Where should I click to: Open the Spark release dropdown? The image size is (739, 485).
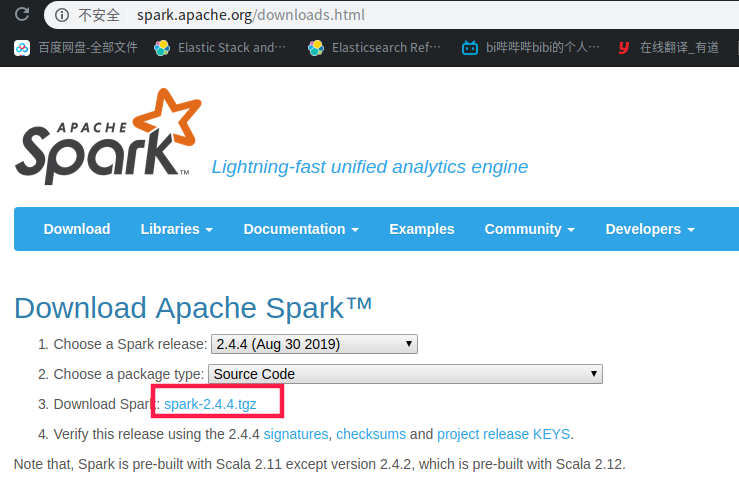pyautogui.click(x=314, y=344)
